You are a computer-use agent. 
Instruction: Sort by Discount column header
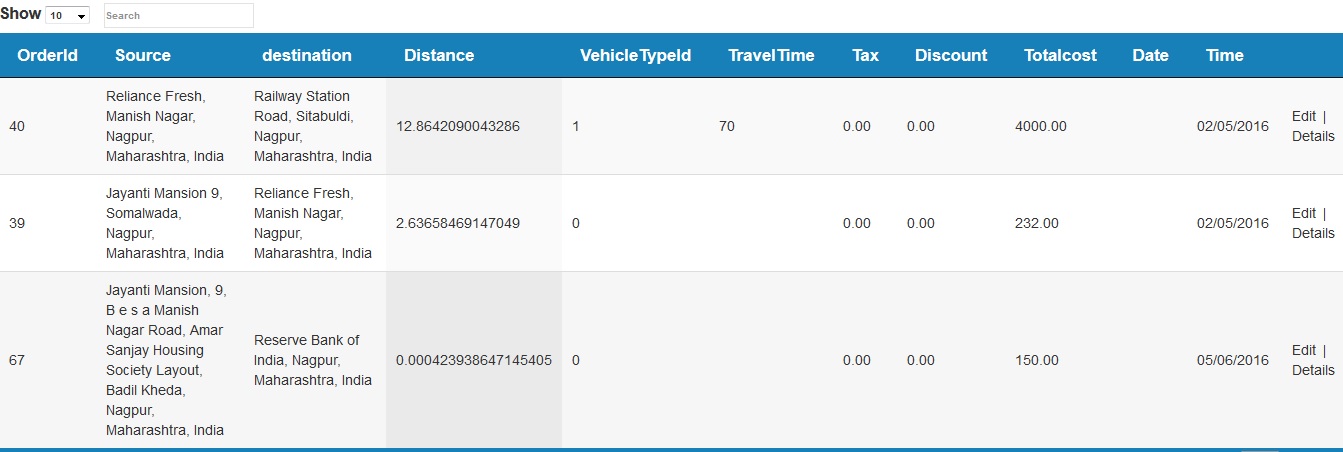pos(951,56)
